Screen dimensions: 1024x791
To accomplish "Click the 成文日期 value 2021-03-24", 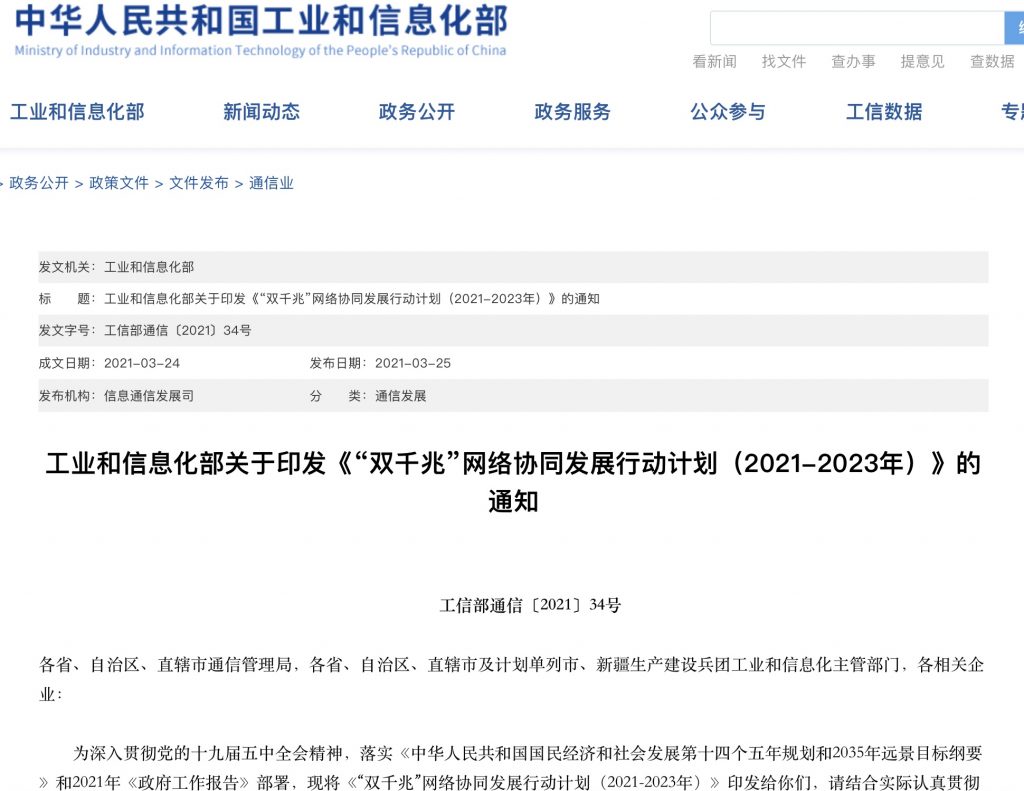I will [x=142, y=363].
